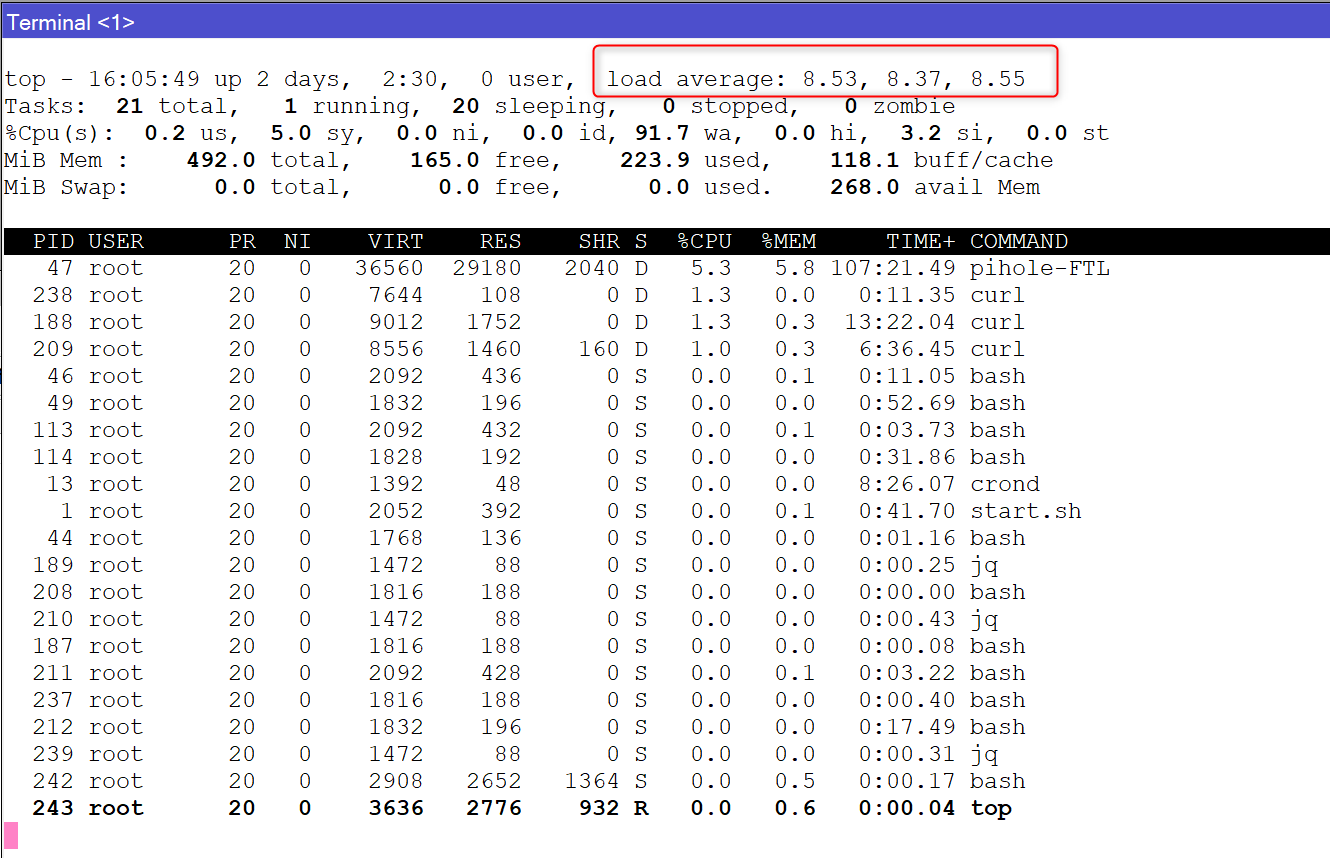Click the "Tasks:" label
This screenshot has width=1330, height=858.
(x=45, y=106)
